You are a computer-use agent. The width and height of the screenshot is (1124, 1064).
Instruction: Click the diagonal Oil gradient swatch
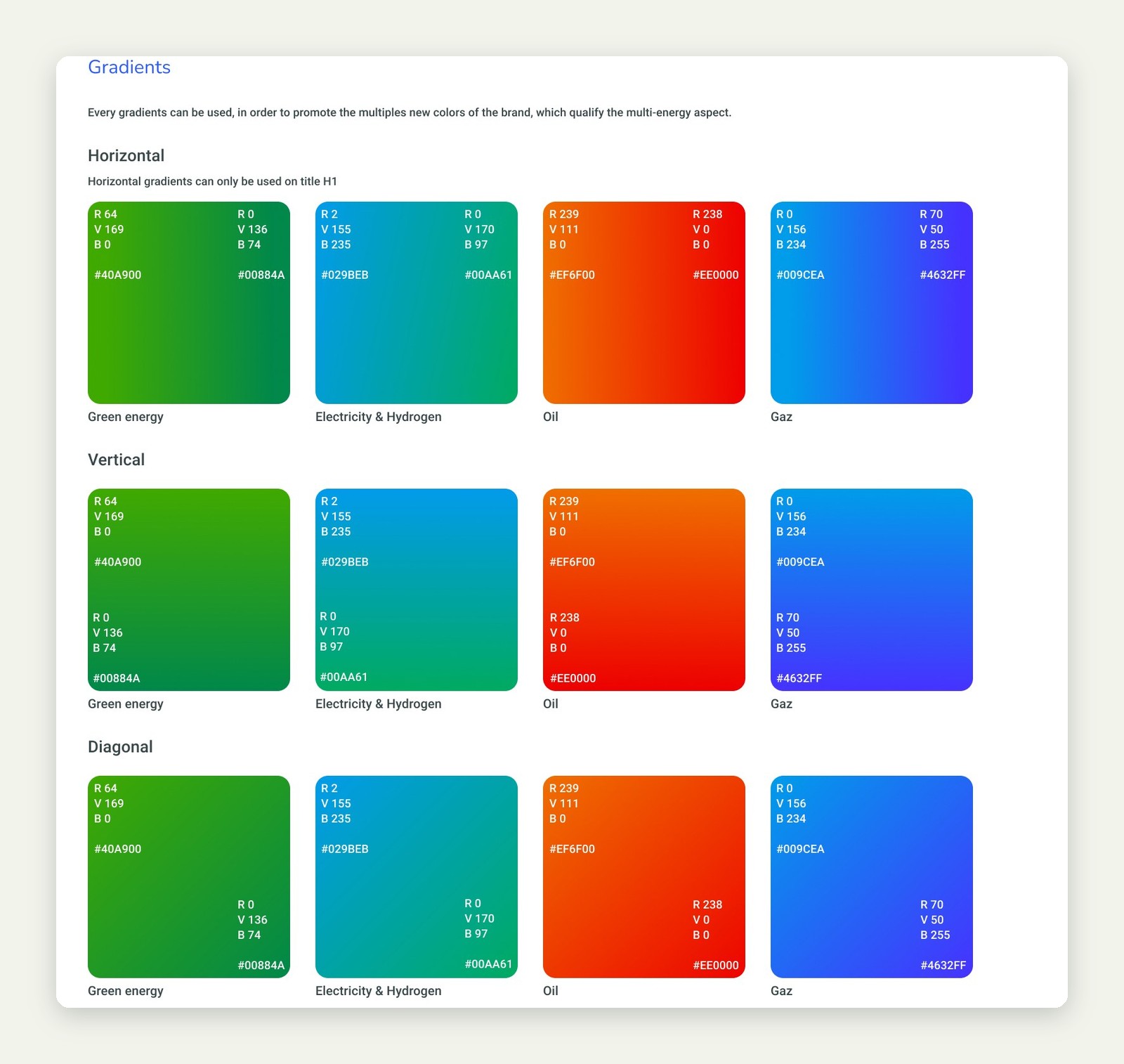tap(644, 877)
